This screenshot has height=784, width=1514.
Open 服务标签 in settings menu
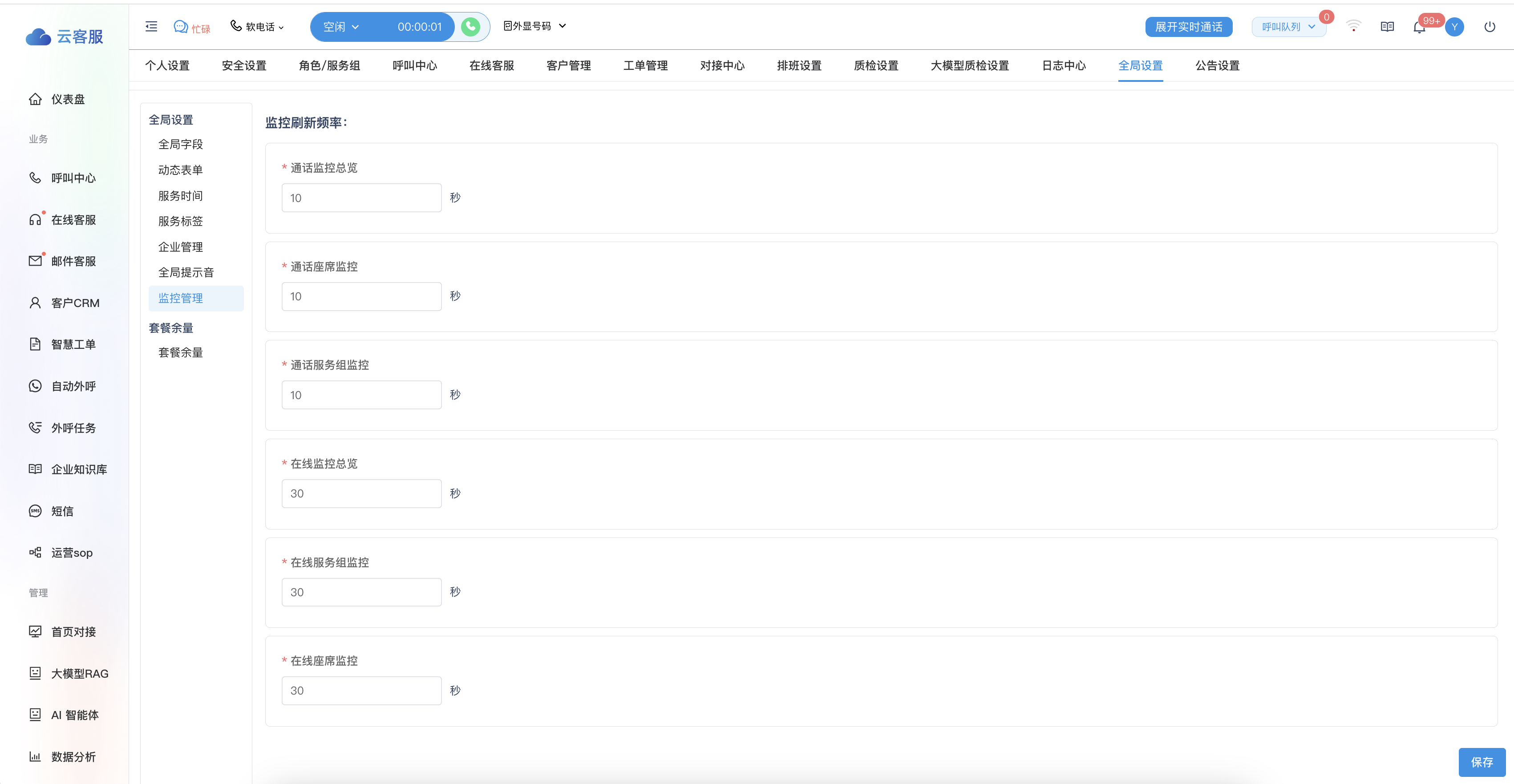[x=180, y=221]
